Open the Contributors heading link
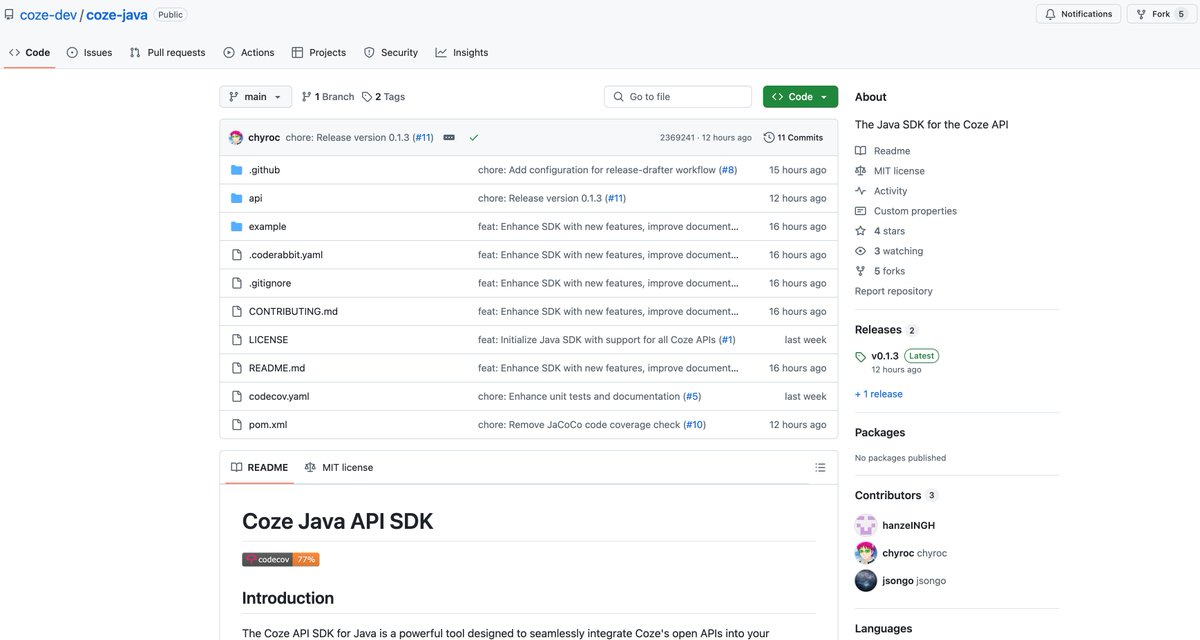The height and width of the screenshot is (640, 1200). point(888,495)
